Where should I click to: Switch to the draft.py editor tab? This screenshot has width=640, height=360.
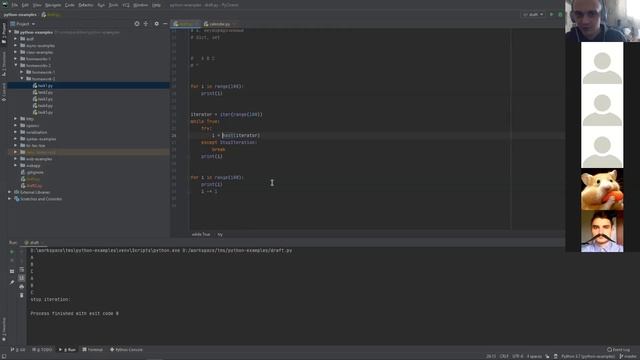[x=185, y=24]
